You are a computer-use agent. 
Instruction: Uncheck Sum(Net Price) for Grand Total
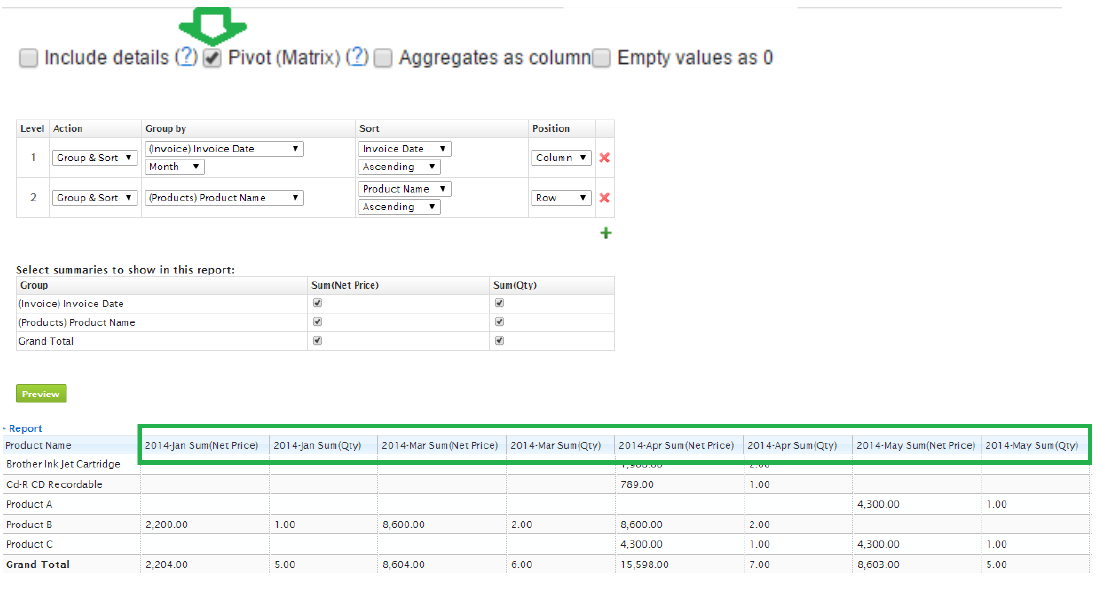(317, 341)
